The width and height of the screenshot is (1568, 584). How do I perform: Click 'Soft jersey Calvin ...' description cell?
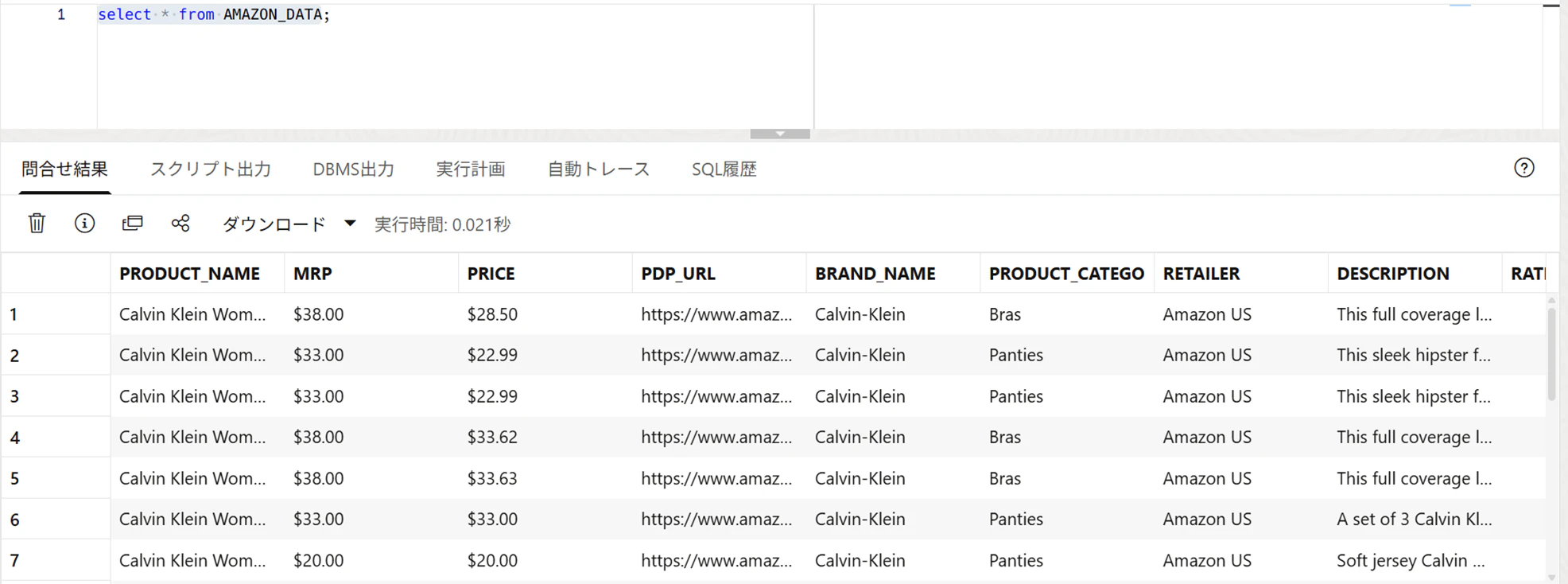pos(1415,560)
